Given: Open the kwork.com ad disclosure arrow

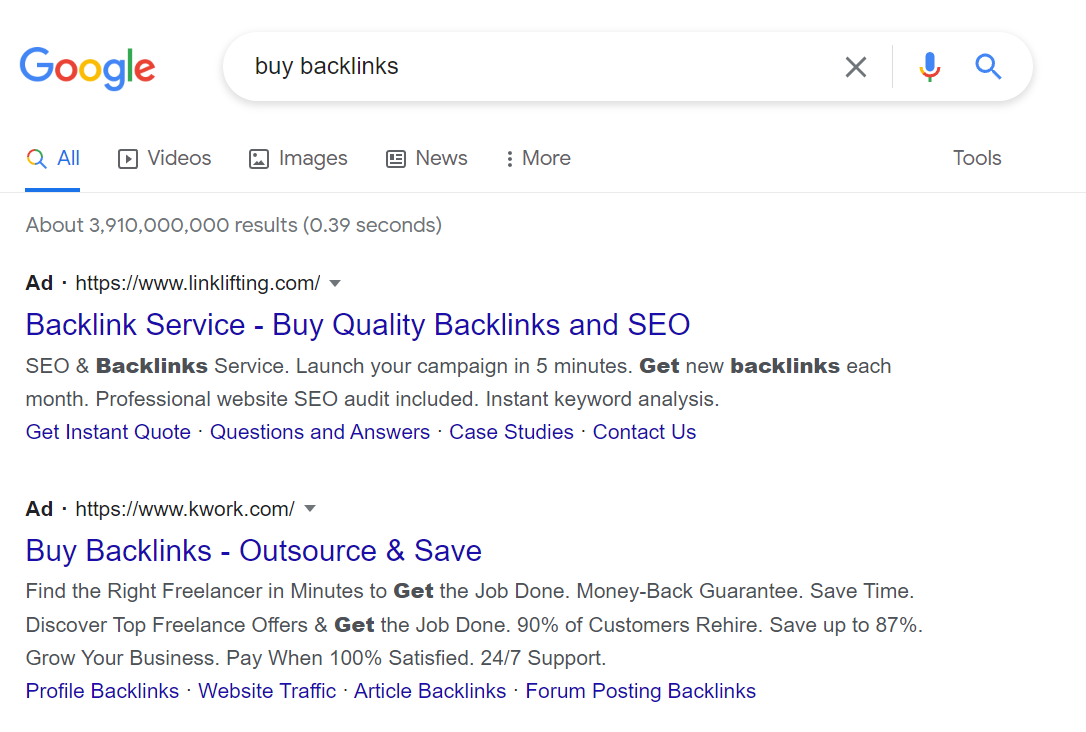Looking at the screenshot, I should coord(310,508).
